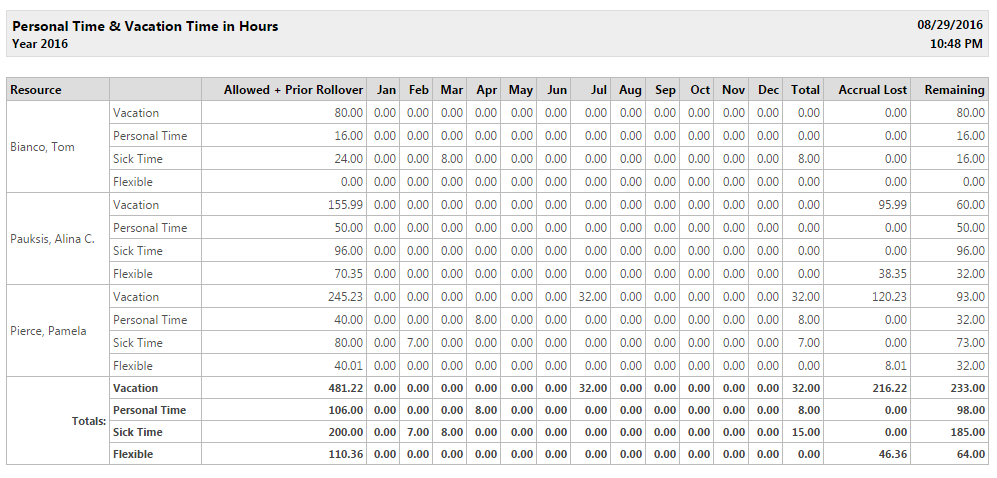The height and width of the screenshot is (478, 997).
Task: Select the Bianco, Tom resource cell
Action: coord(58,147)
